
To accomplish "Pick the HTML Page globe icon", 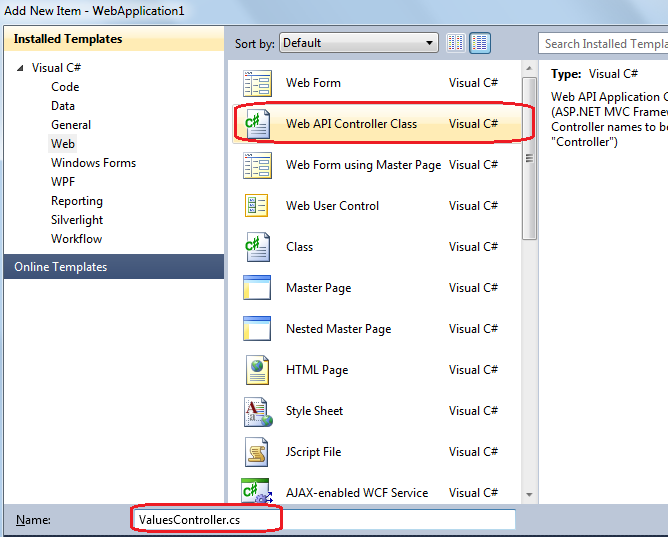I will coord(257,370).
